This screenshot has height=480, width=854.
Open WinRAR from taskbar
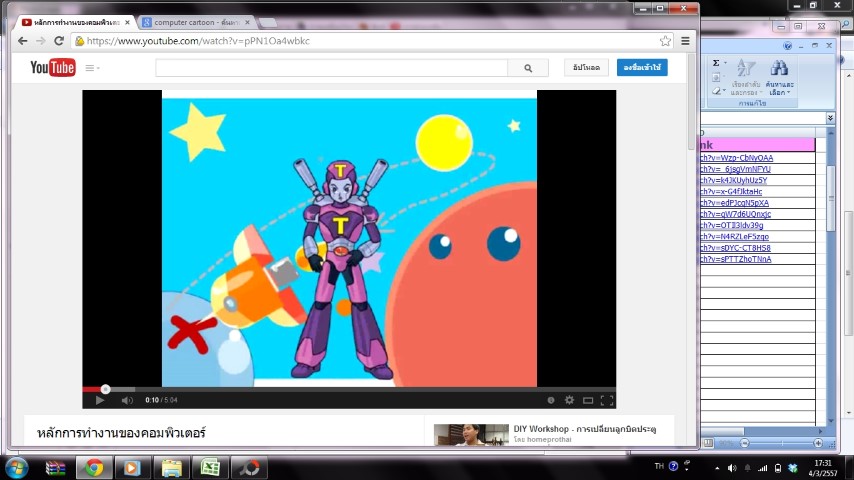[55, 468]
